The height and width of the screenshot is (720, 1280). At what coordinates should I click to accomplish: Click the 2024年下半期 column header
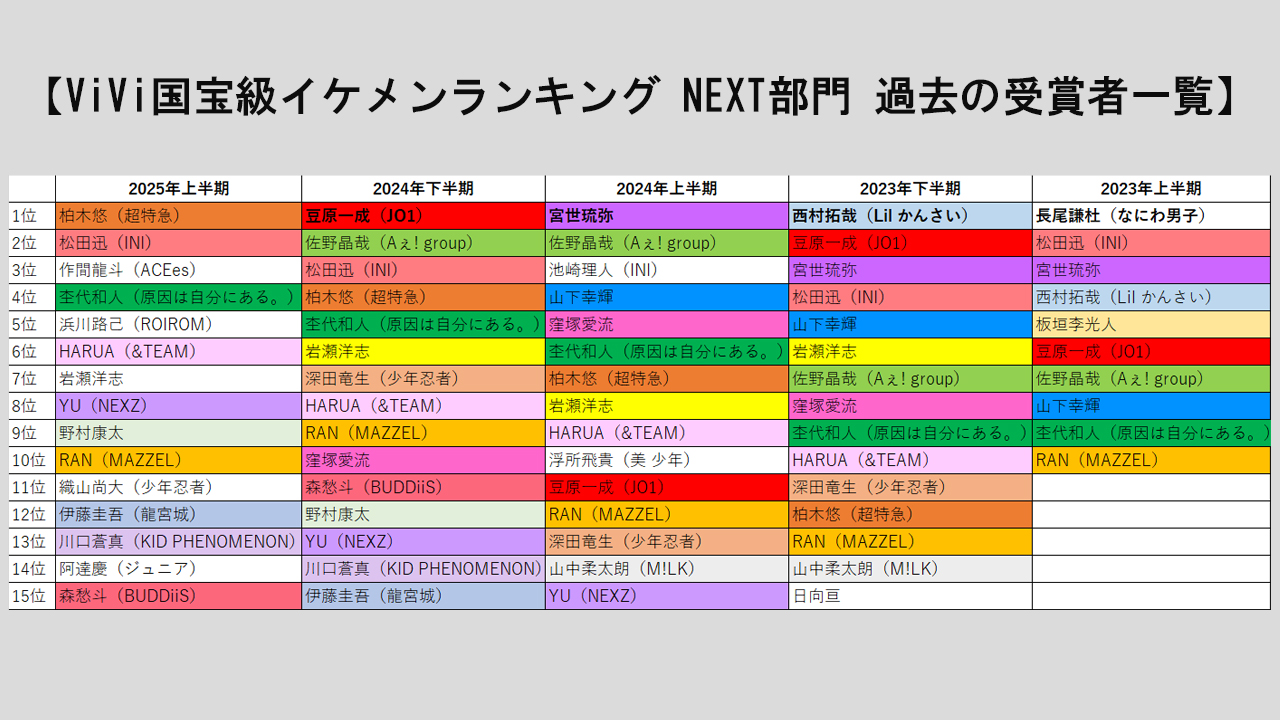423,188
